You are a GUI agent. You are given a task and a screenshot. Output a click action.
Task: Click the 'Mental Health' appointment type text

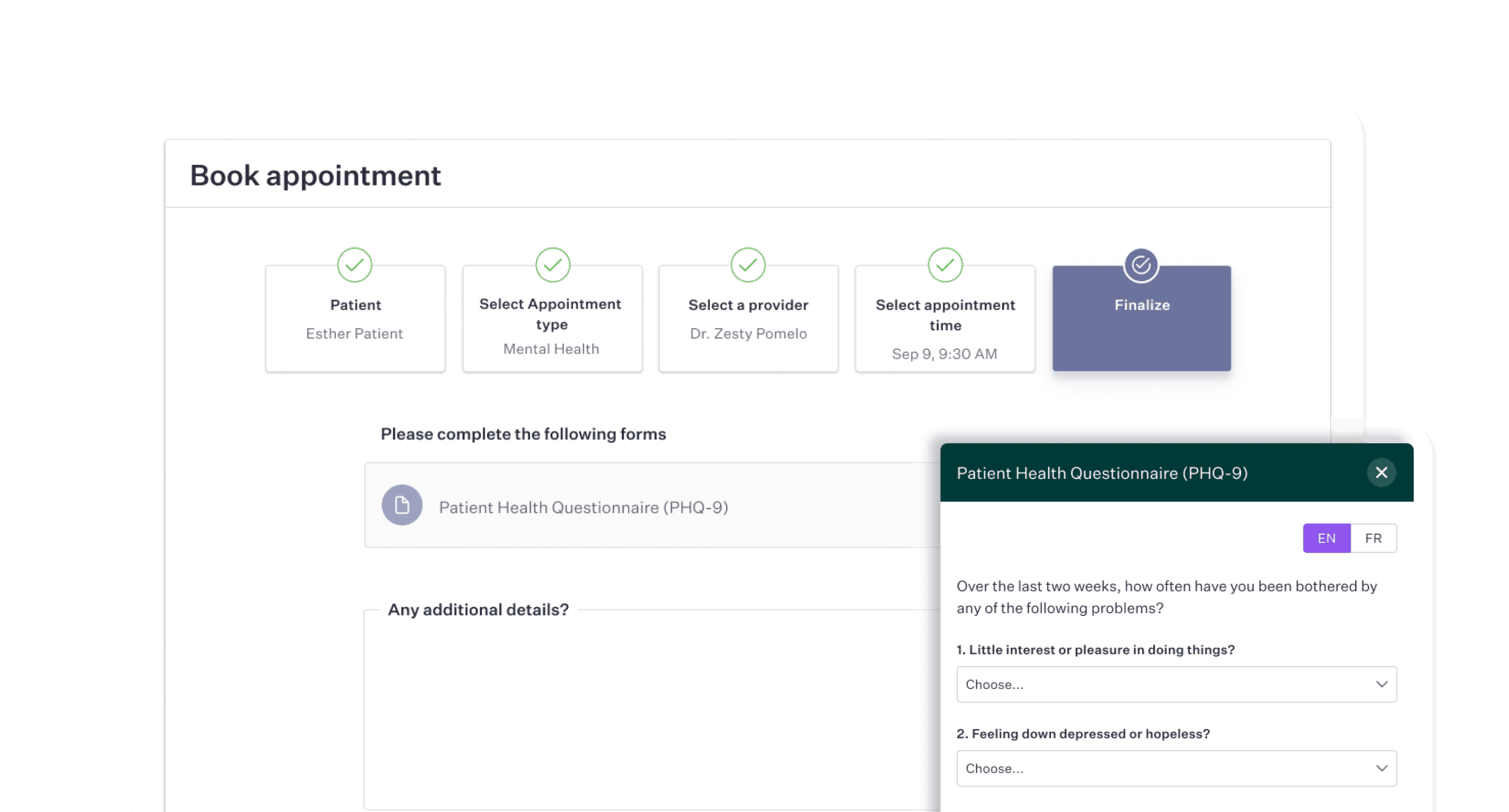pos(551,349)
